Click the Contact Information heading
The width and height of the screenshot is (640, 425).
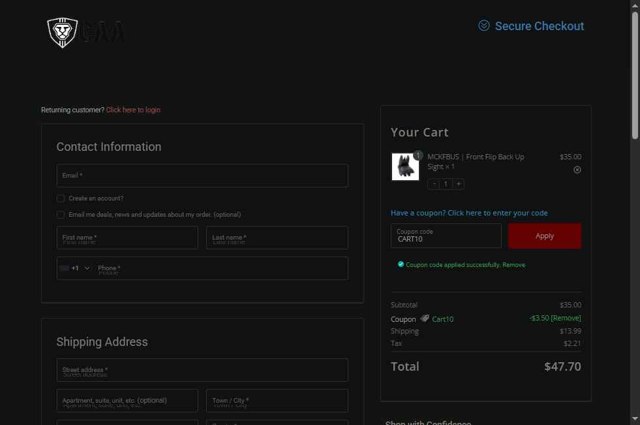point(109,147)
